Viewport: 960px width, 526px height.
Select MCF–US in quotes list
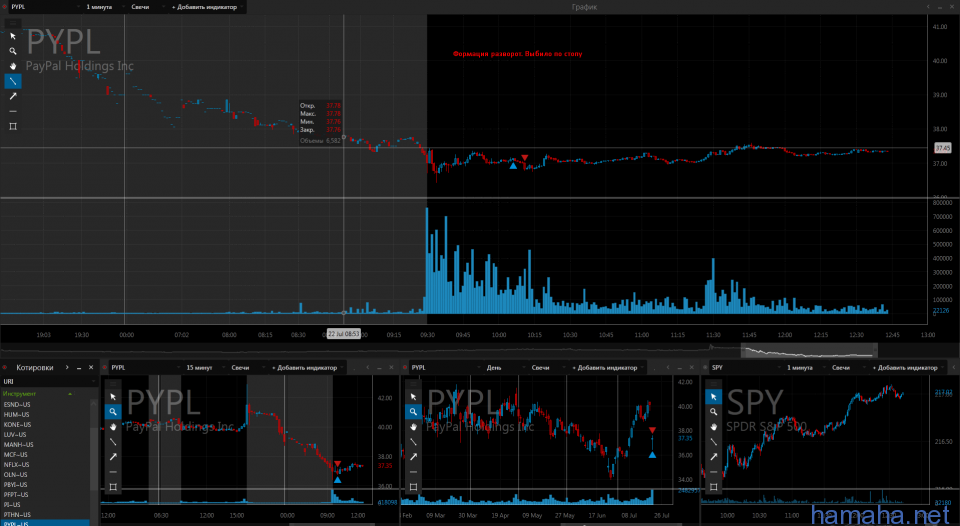click(45, 455)
